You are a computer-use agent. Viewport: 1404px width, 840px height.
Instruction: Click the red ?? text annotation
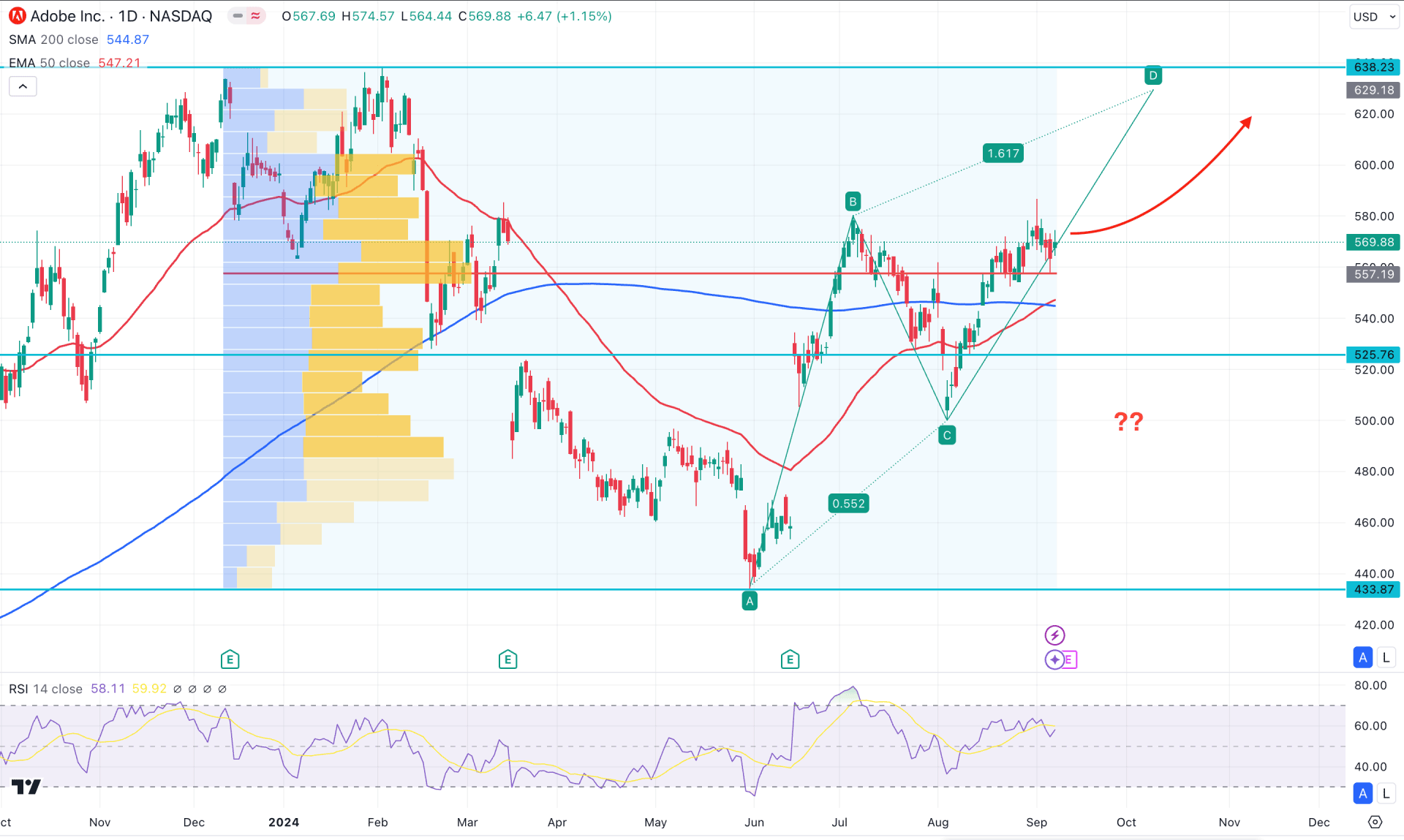click(x=1128, y=422)
